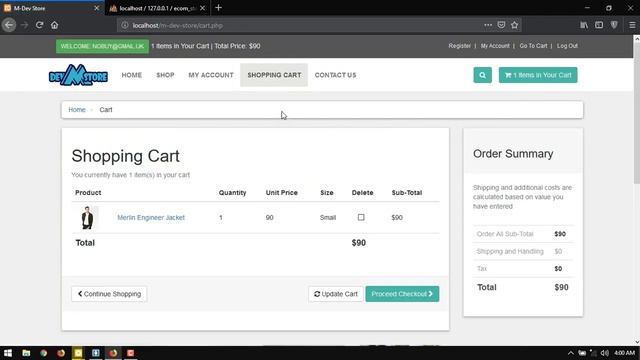Follow the Go To Cart link
The height and width of the screenshot is (360, 640).
pos(533,46)
